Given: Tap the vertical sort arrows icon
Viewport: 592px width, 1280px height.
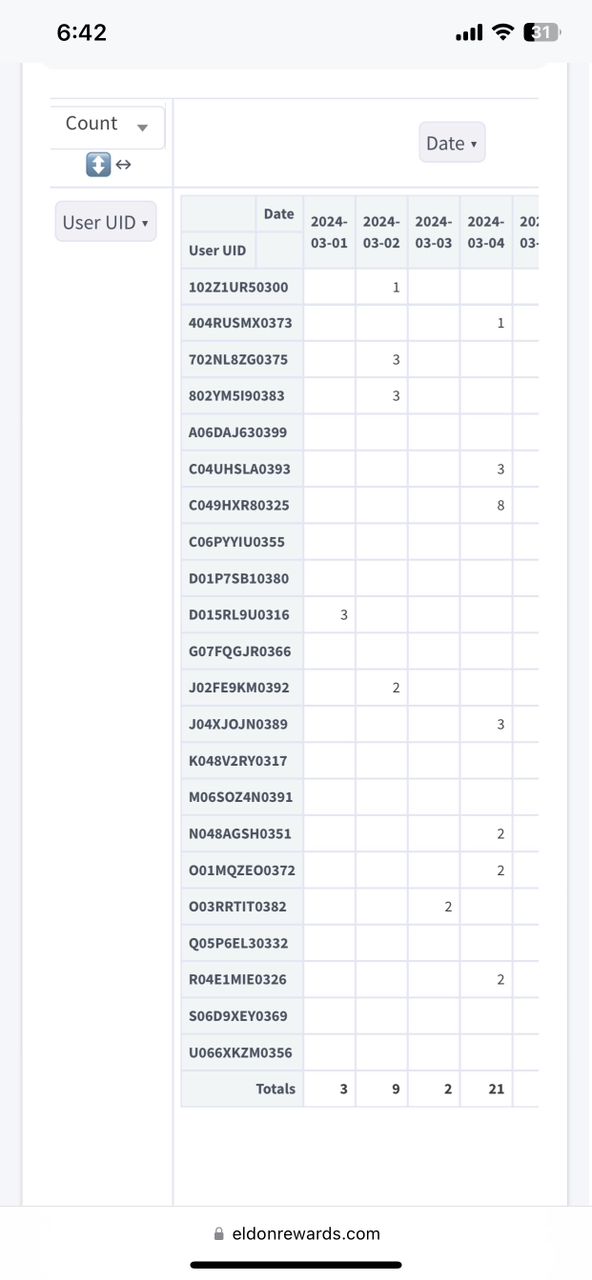Looking at the screenshot, I should point(98,165).
